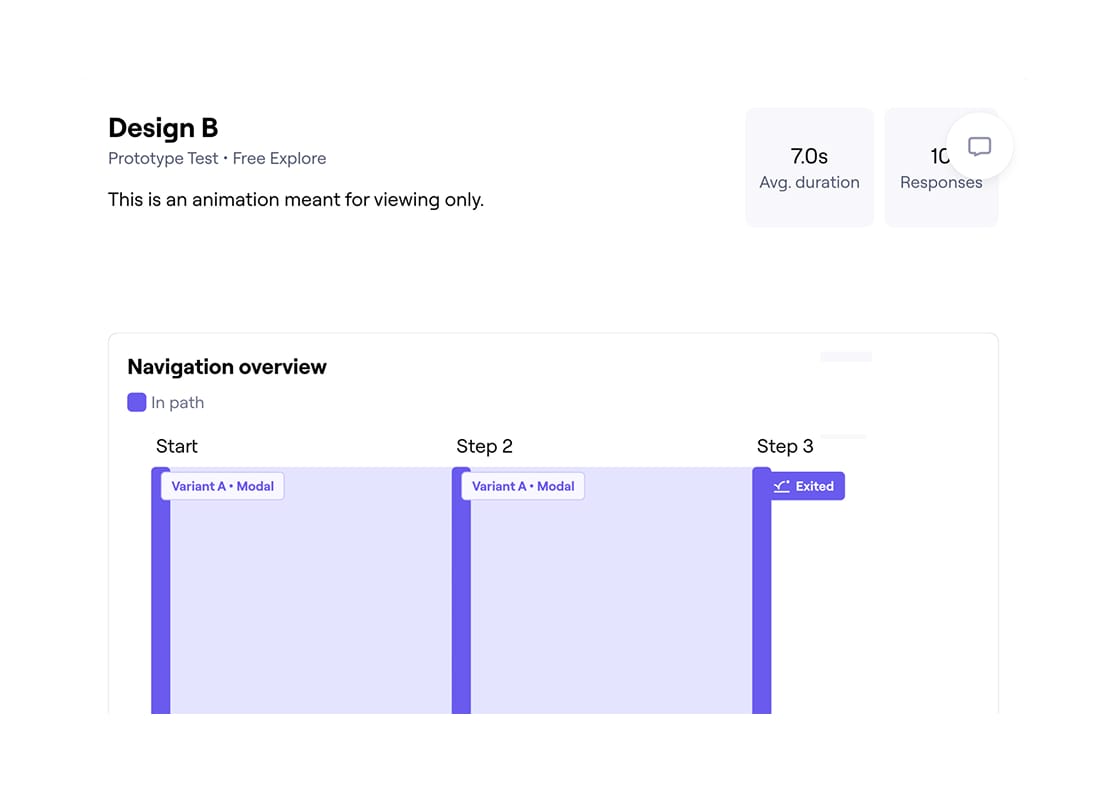Click the exit icon inside Exited badge
The width and height of the screenshot is (1108, 793).
tap(782, 487)
